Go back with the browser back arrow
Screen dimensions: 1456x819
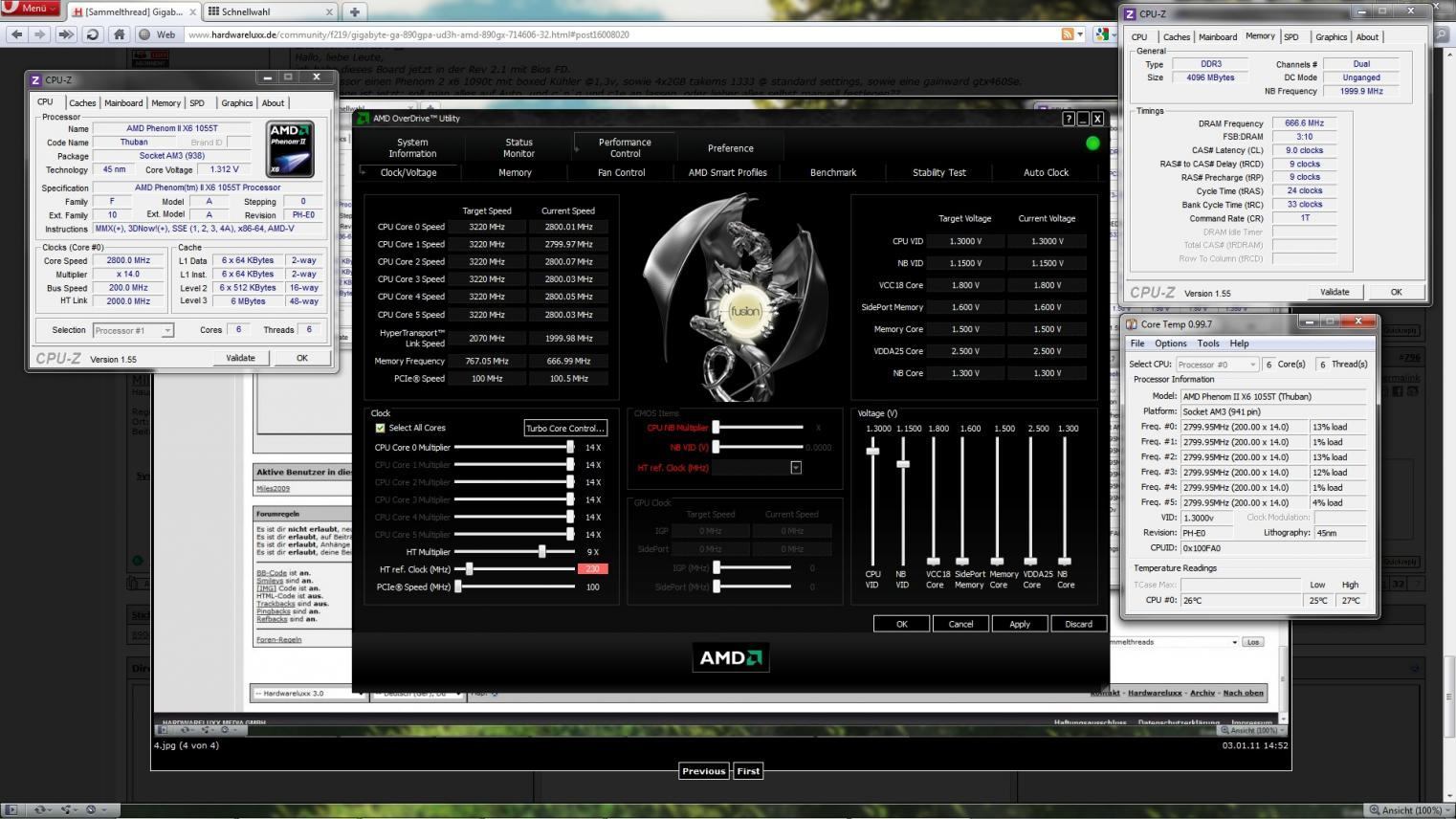16,34
